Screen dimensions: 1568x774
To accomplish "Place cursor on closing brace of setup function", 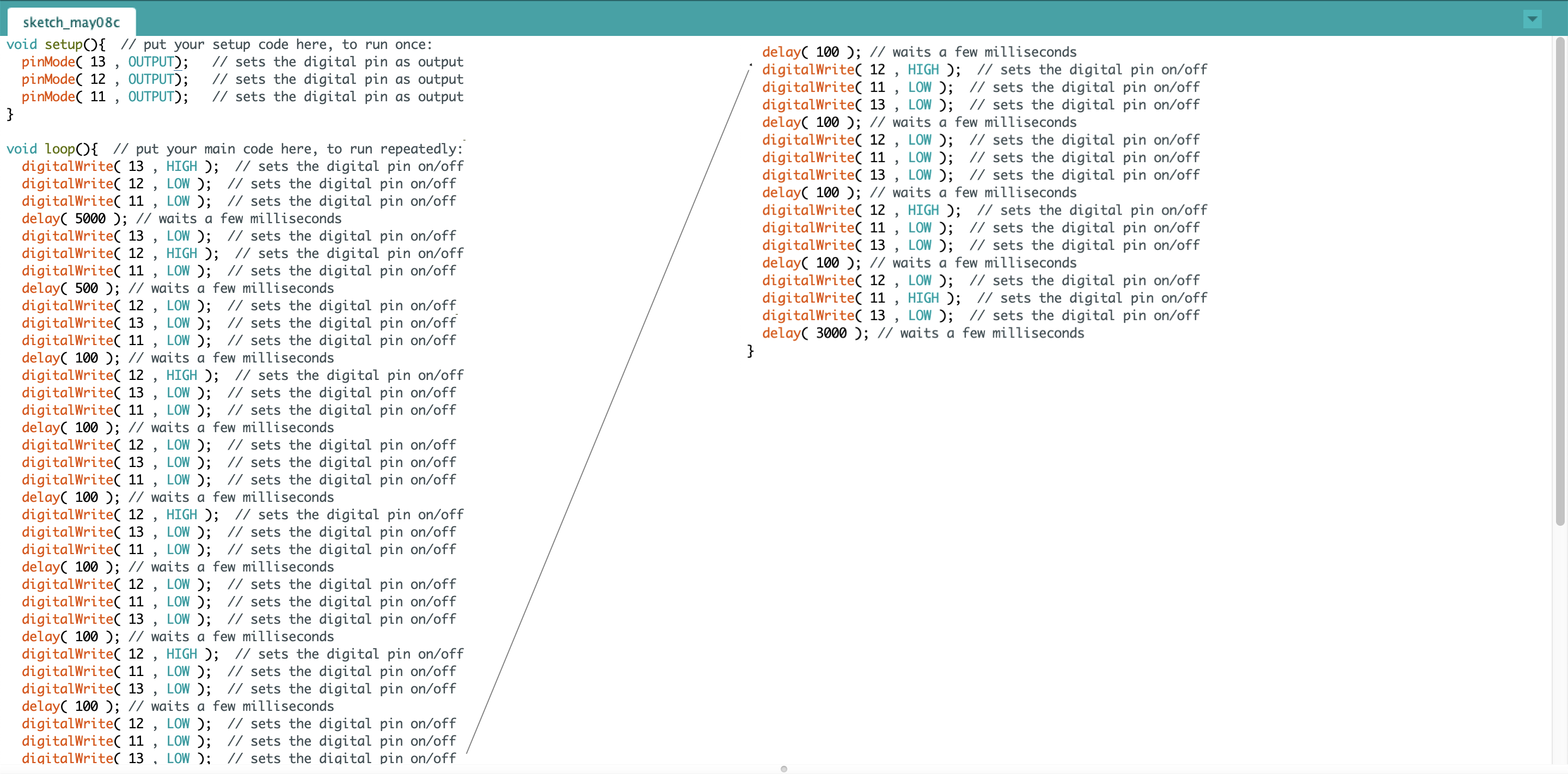I will [x=10, y=114].
